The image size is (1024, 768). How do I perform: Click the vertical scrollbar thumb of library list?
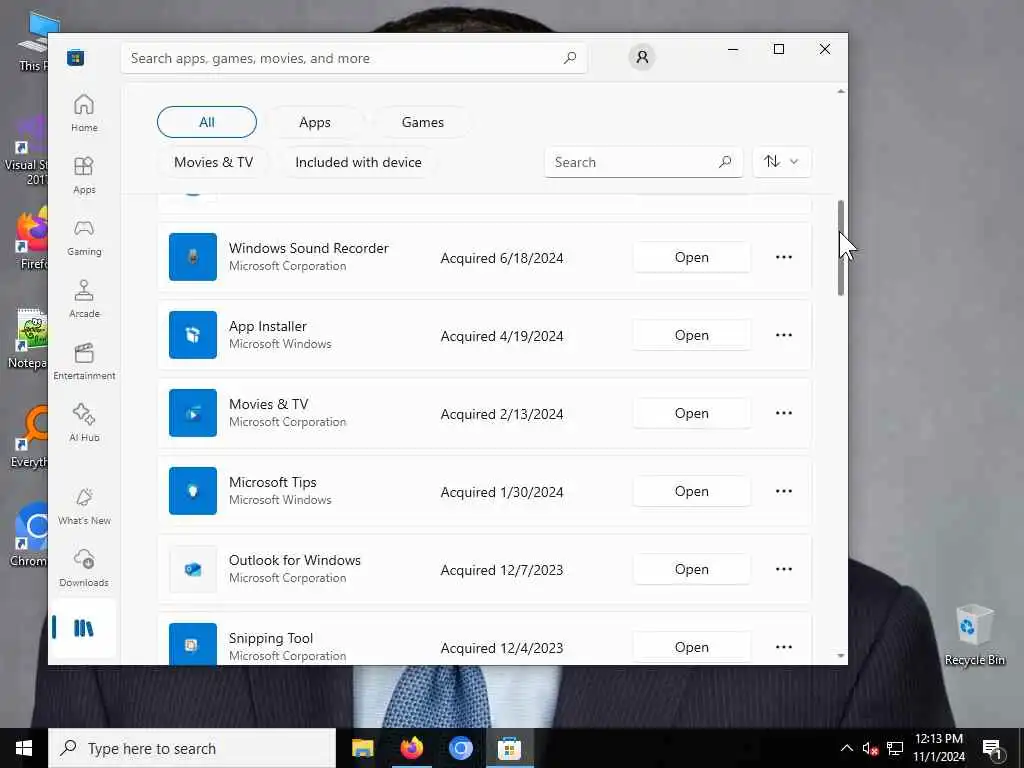click(840, 248)
